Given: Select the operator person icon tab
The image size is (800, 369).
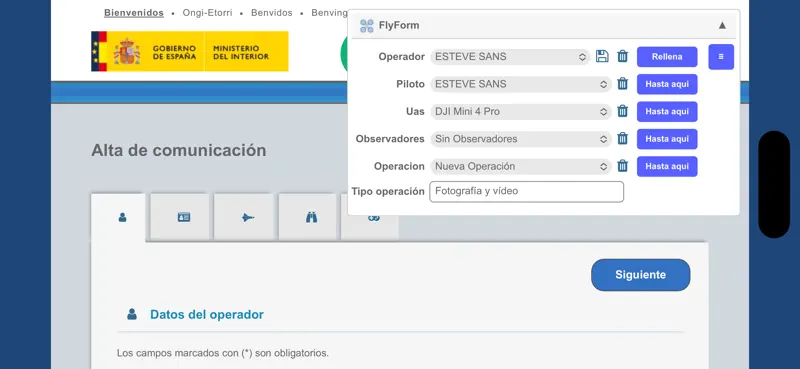Looking at the screenshot, I should coord(118,217).
